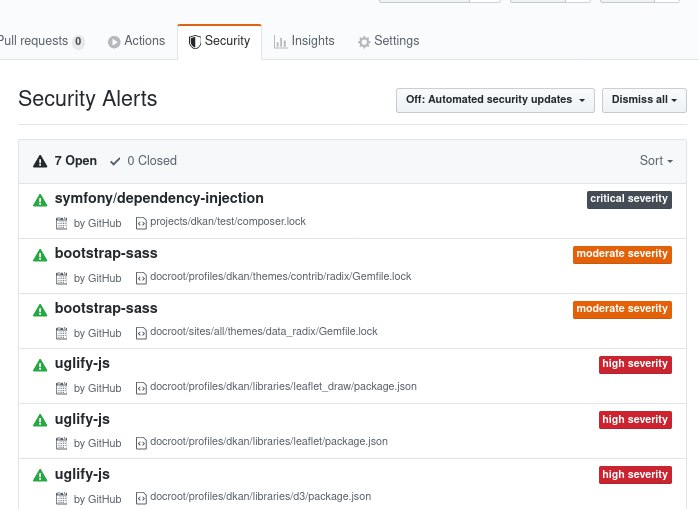Click alert icon of libraries/leaflet/package.json uglify-js row

point(40,420)
